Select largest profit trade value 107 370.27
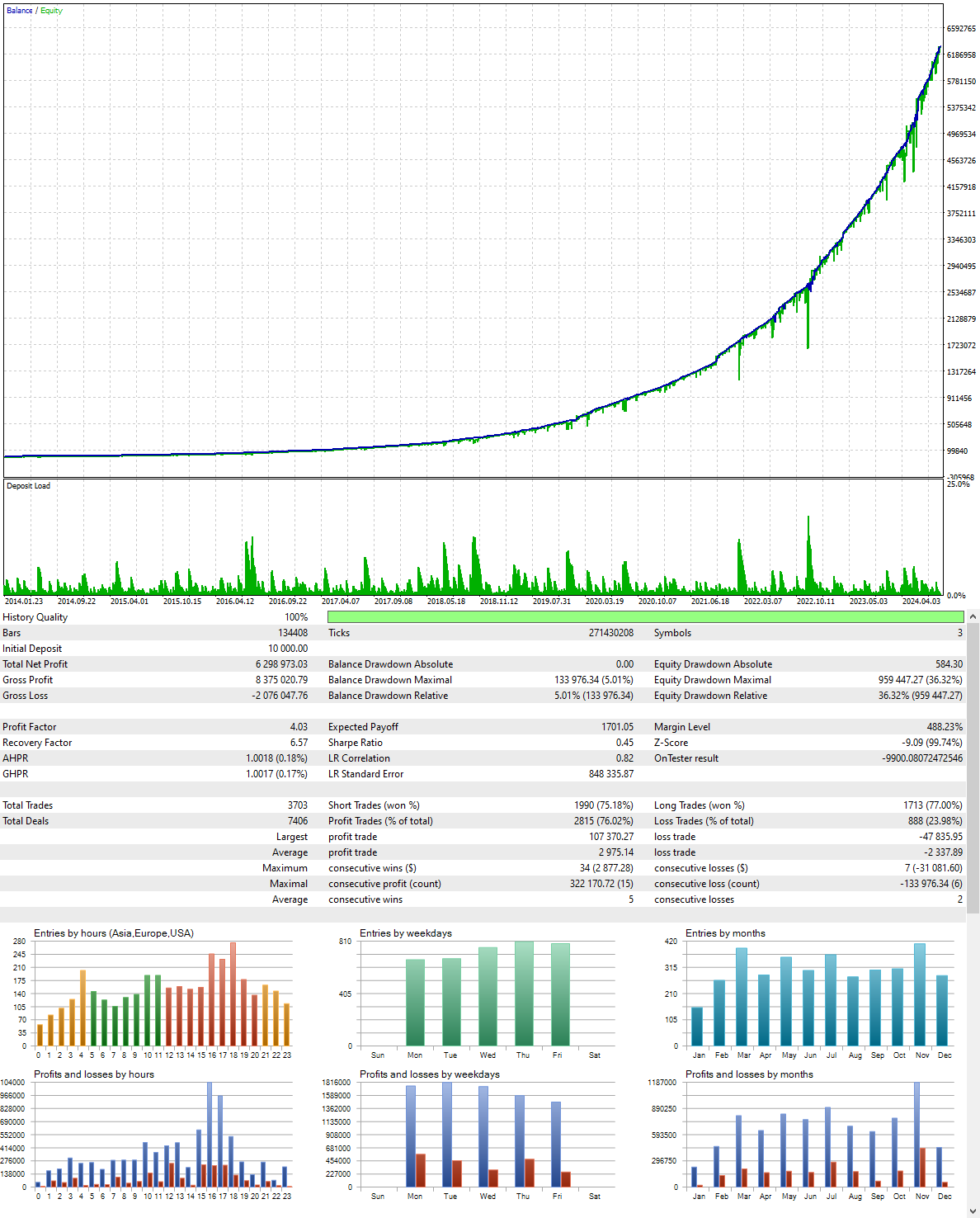Image resolution: width=980 pixels, height=1218 pixels. tap(611, 837)
